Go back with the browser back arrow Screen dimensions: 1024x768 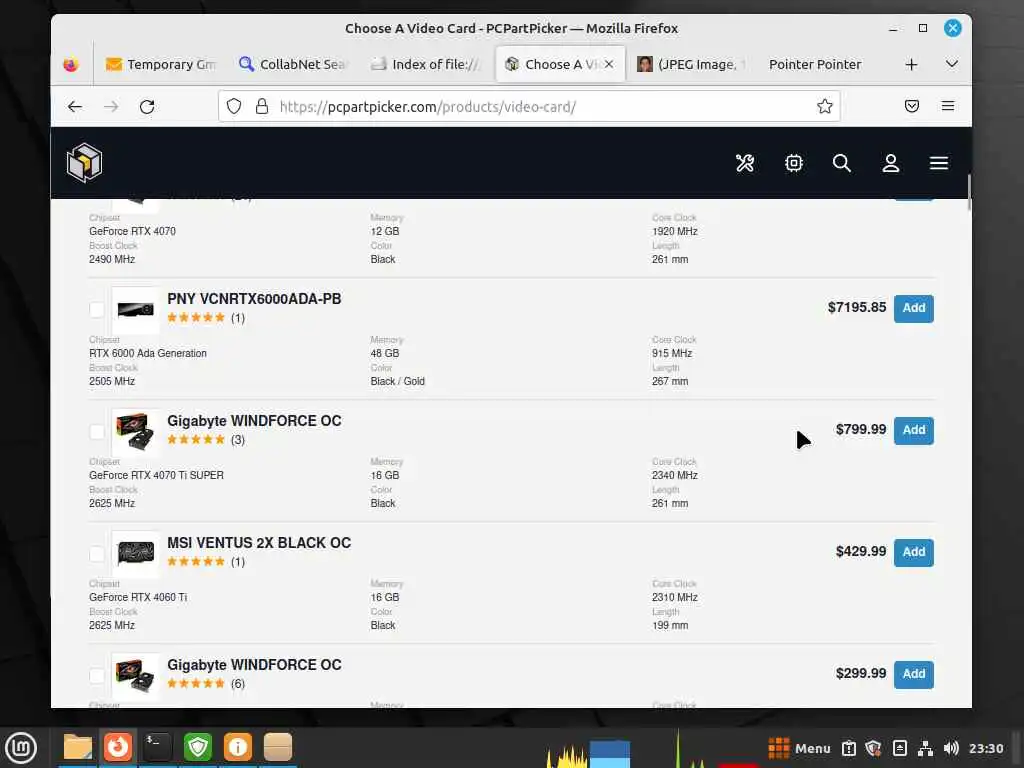point(75,106)
